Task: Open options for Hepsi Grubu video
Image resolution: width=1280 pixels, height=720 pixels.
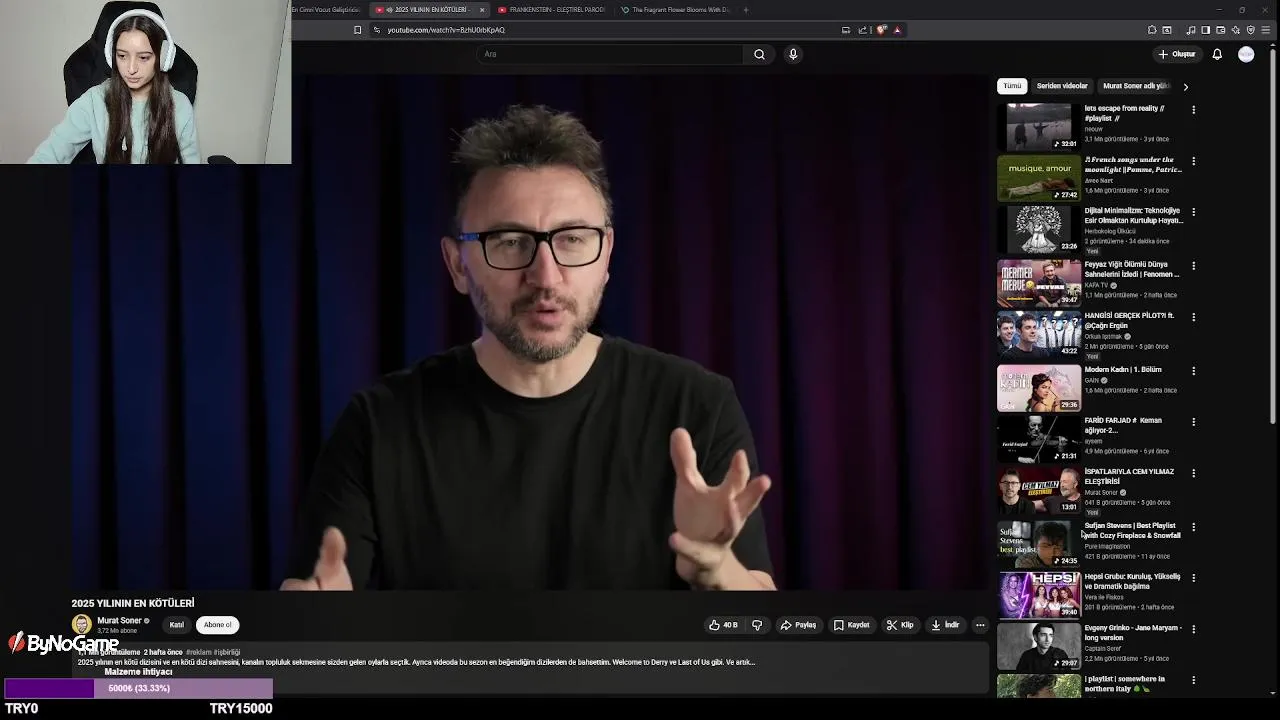Action: click(x=1193, y=578)
